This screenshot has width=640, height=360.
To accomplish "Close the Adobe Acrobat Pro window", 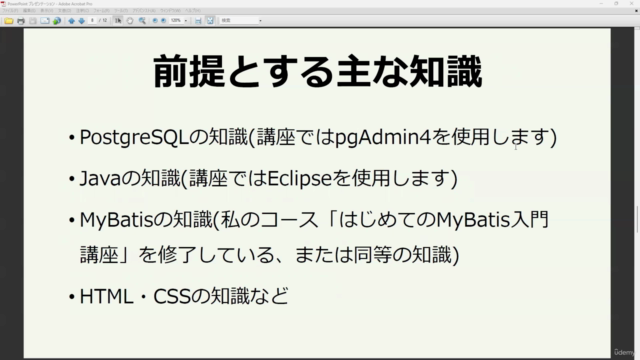I will click(632, 4).
